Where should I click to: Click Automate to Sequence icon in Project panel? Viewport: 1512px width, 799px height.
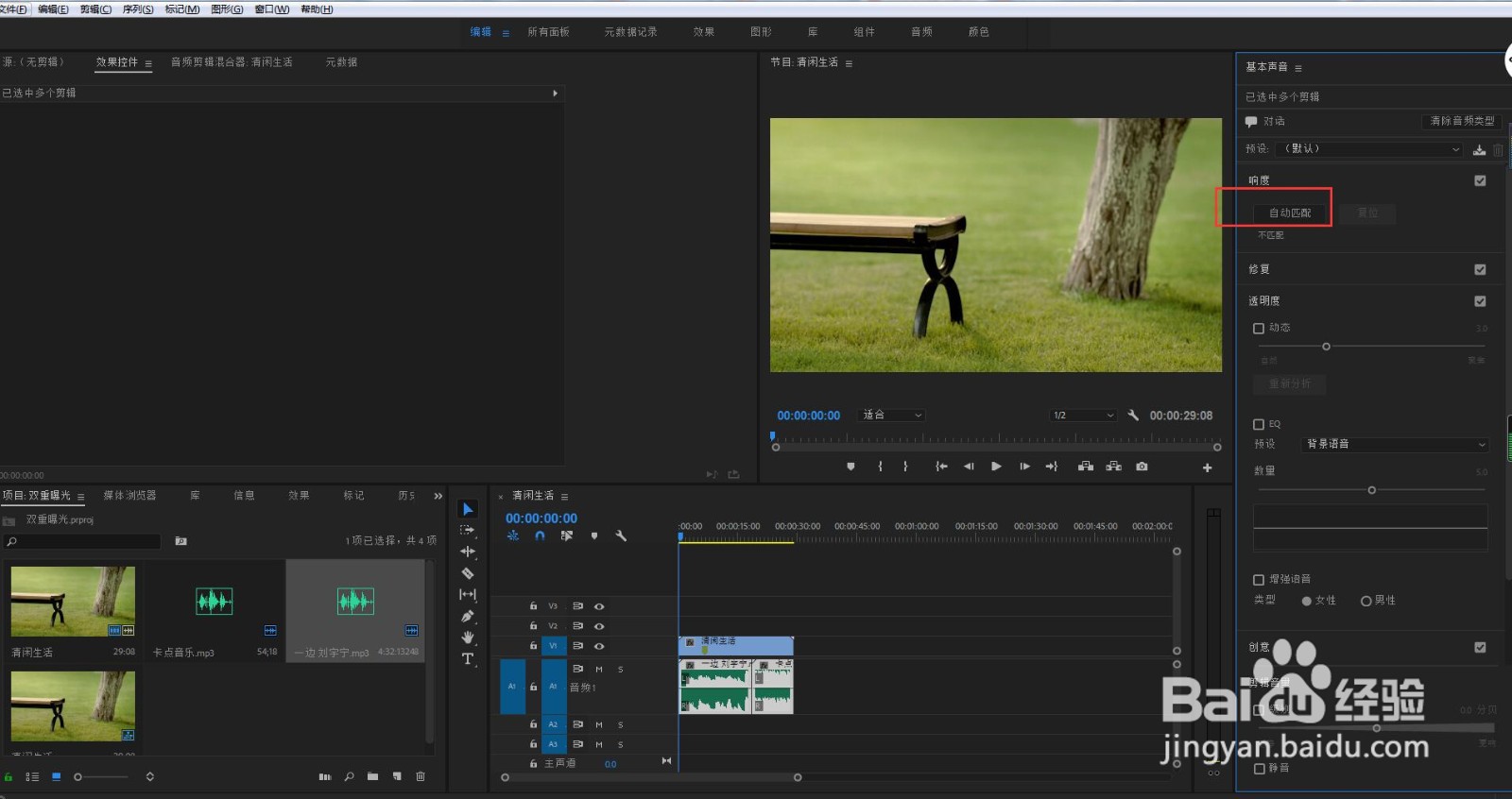[x=325, y=776]
